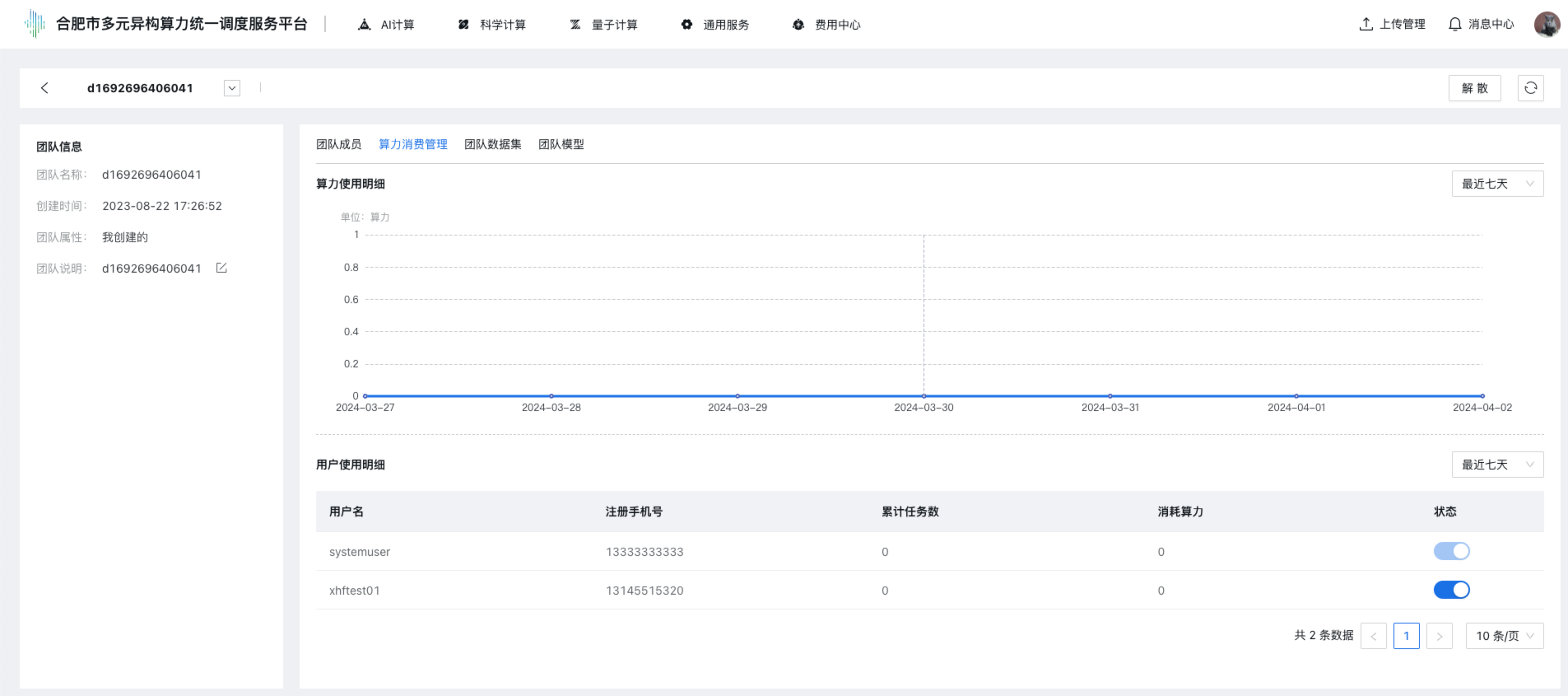Screen dimensions: 1568x696
Task: Switch to 团队成员 tab
Action: tap(338, 144)
